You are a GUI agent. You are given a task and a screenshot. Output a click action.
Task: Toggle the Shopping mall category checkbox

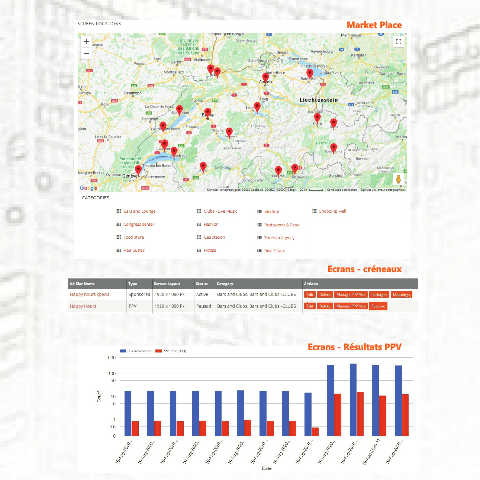(x=314, y=211)
